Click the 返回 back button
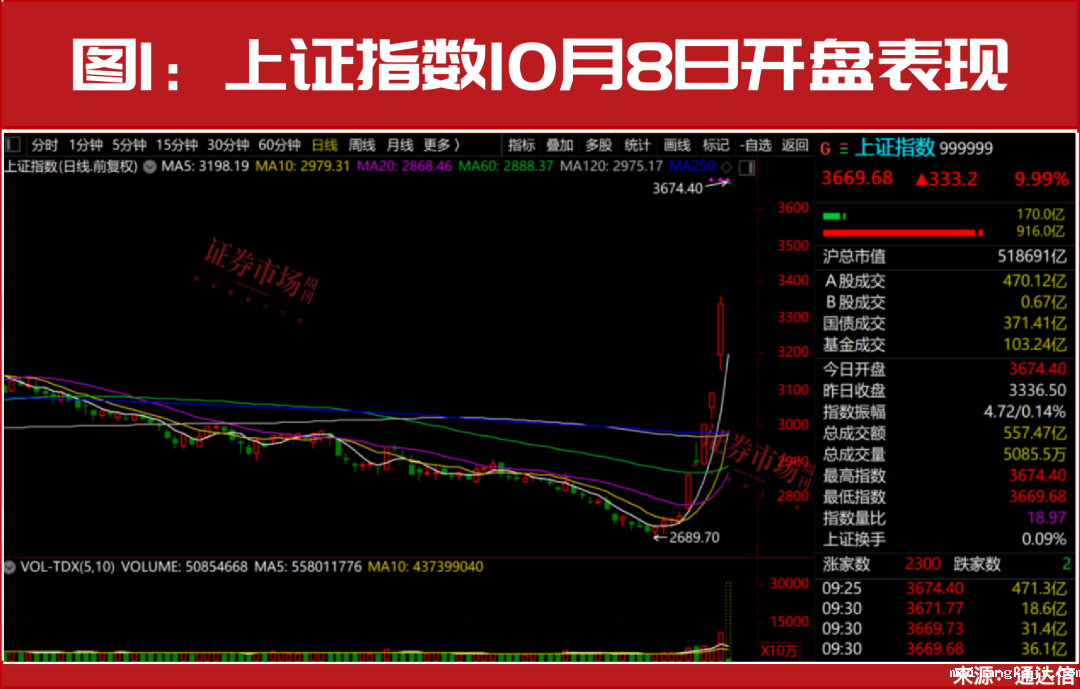The width and height of the screenshot is (1080, 689). [x=795, y=145]
